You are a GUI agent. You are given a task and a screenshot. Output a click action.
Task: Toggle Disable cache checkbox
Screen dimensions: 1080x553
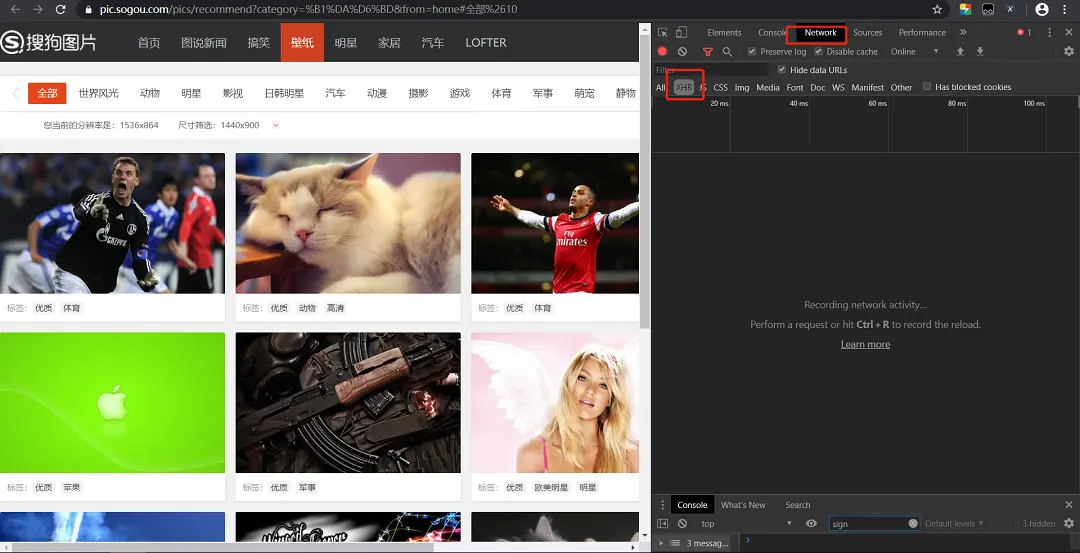click(818, 52)
